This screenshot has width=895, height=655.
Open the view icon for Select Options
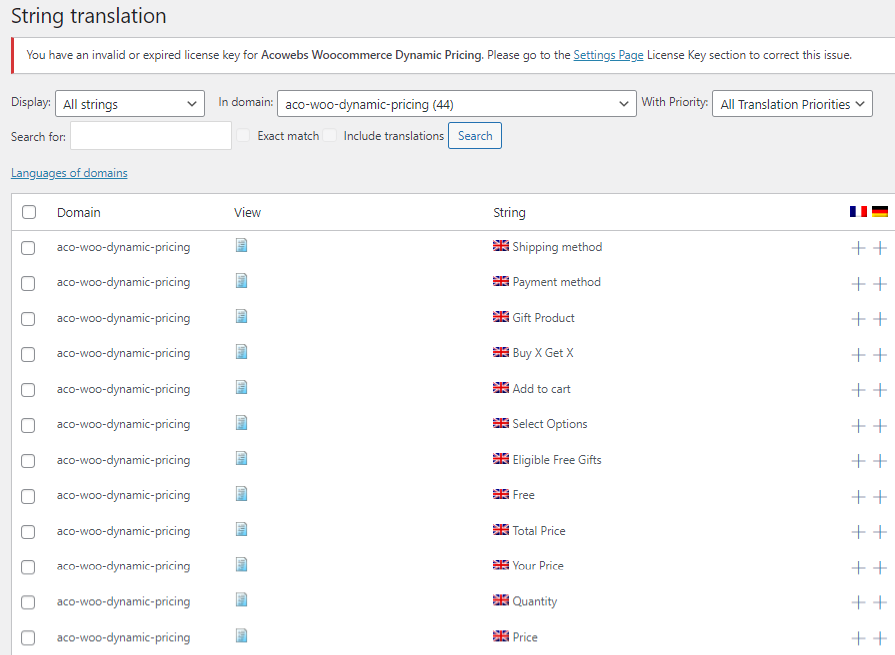[241, 423]
